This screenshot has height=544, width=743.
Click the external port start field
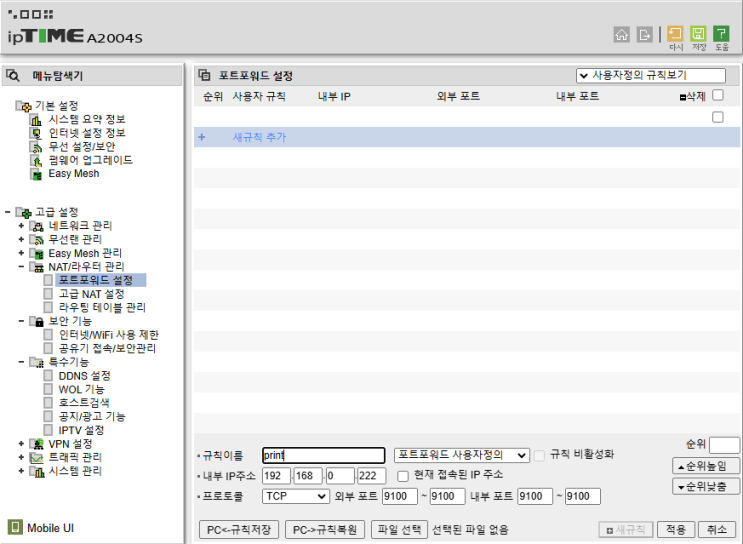point(400,496)
